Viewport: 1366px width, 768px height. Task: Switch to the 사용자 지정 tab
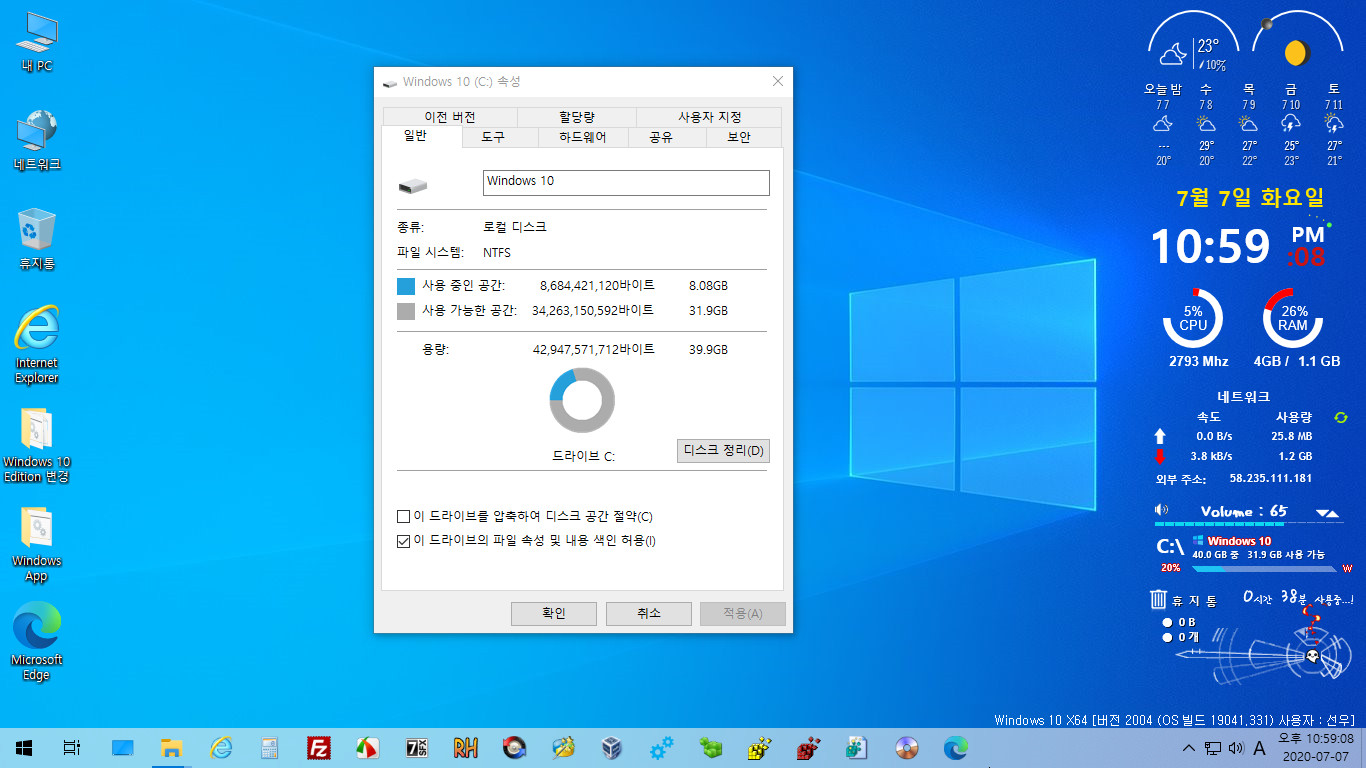(x=709, y=117)
